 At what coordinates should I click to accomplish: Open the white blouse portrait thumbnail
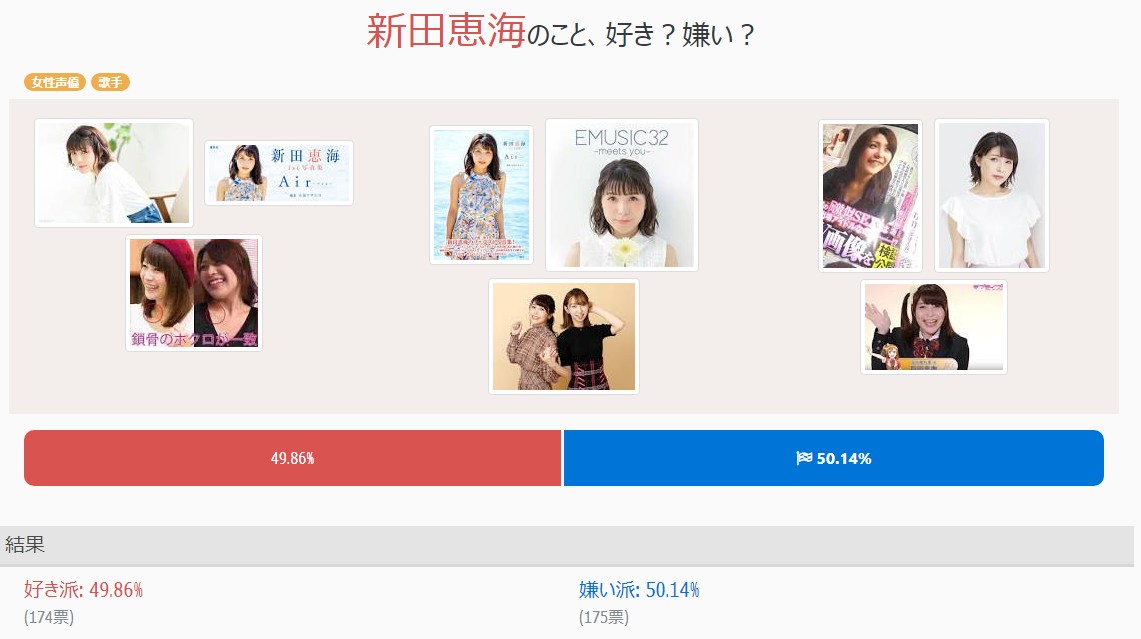click(x=992, y=196)
